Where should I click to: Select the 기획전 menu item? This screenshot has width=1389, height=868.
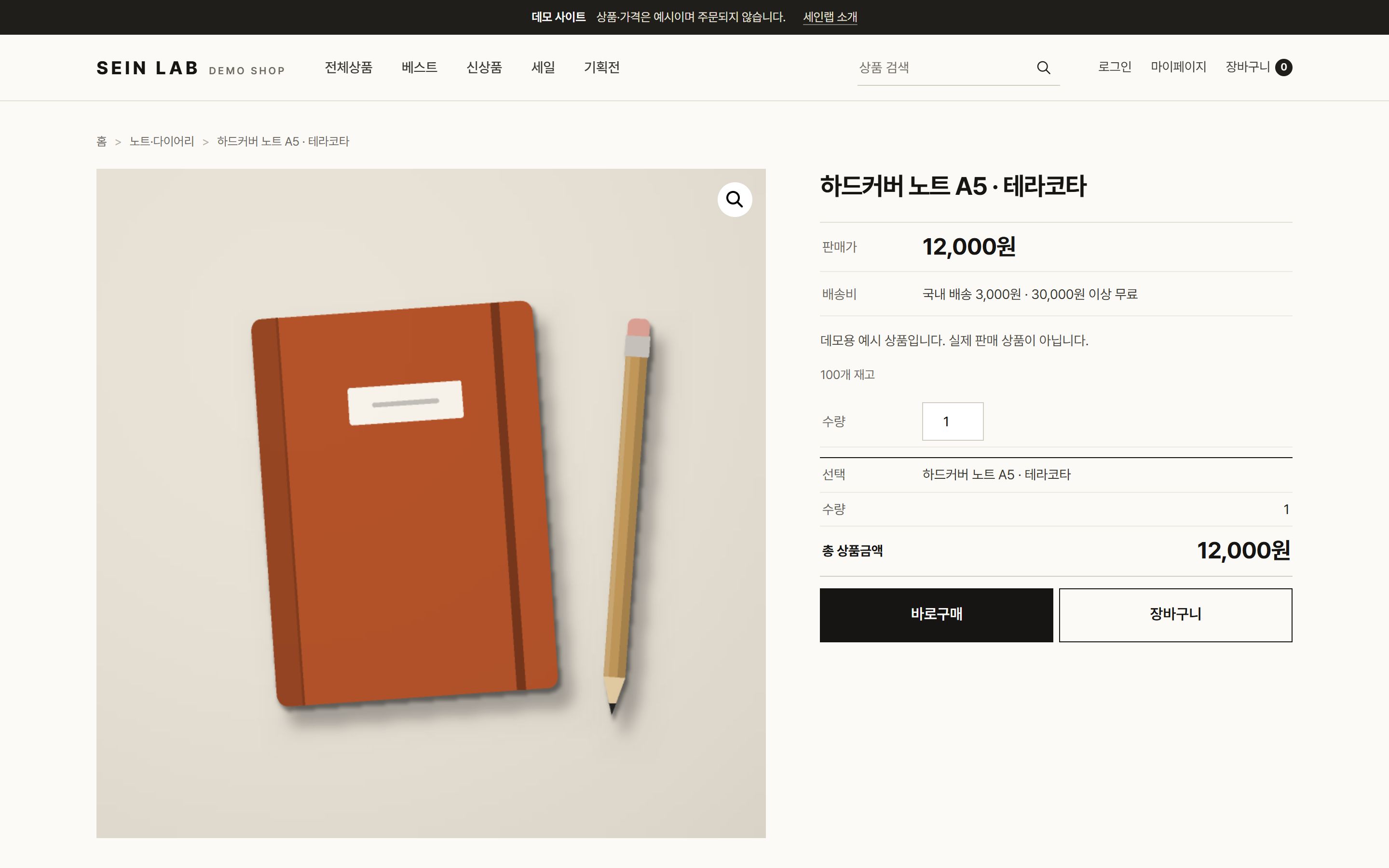coord(601,67)
